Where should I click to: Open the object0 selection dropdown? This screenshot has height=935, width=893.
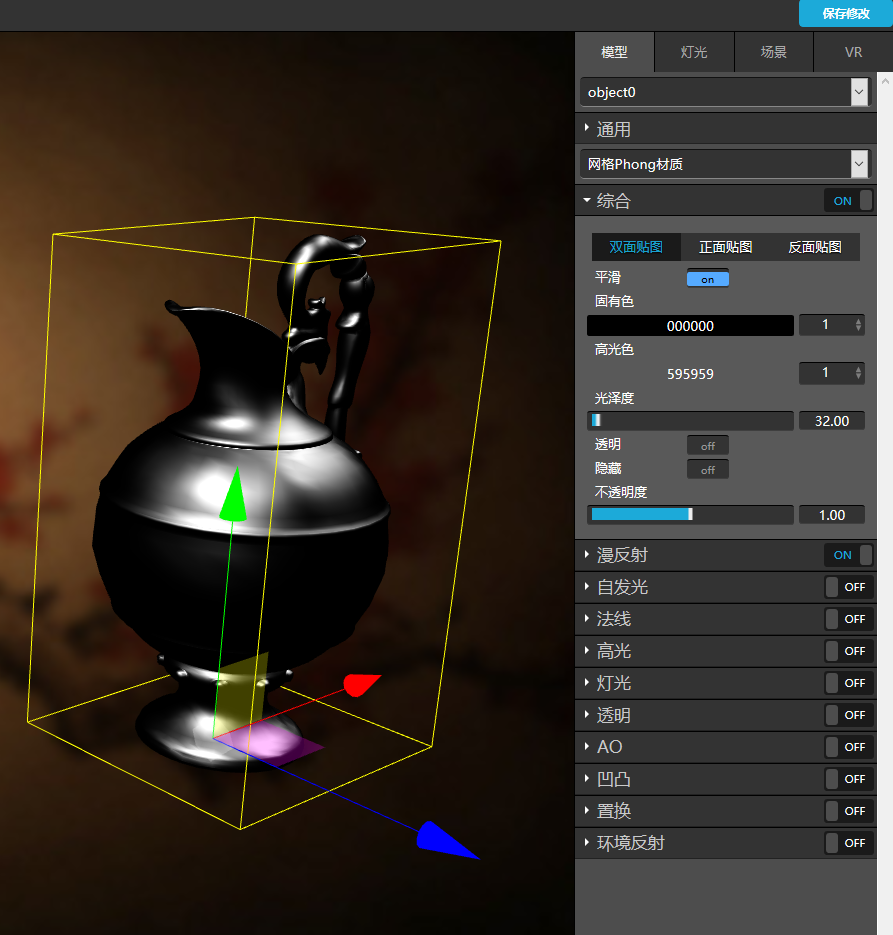tap(725, 92)
